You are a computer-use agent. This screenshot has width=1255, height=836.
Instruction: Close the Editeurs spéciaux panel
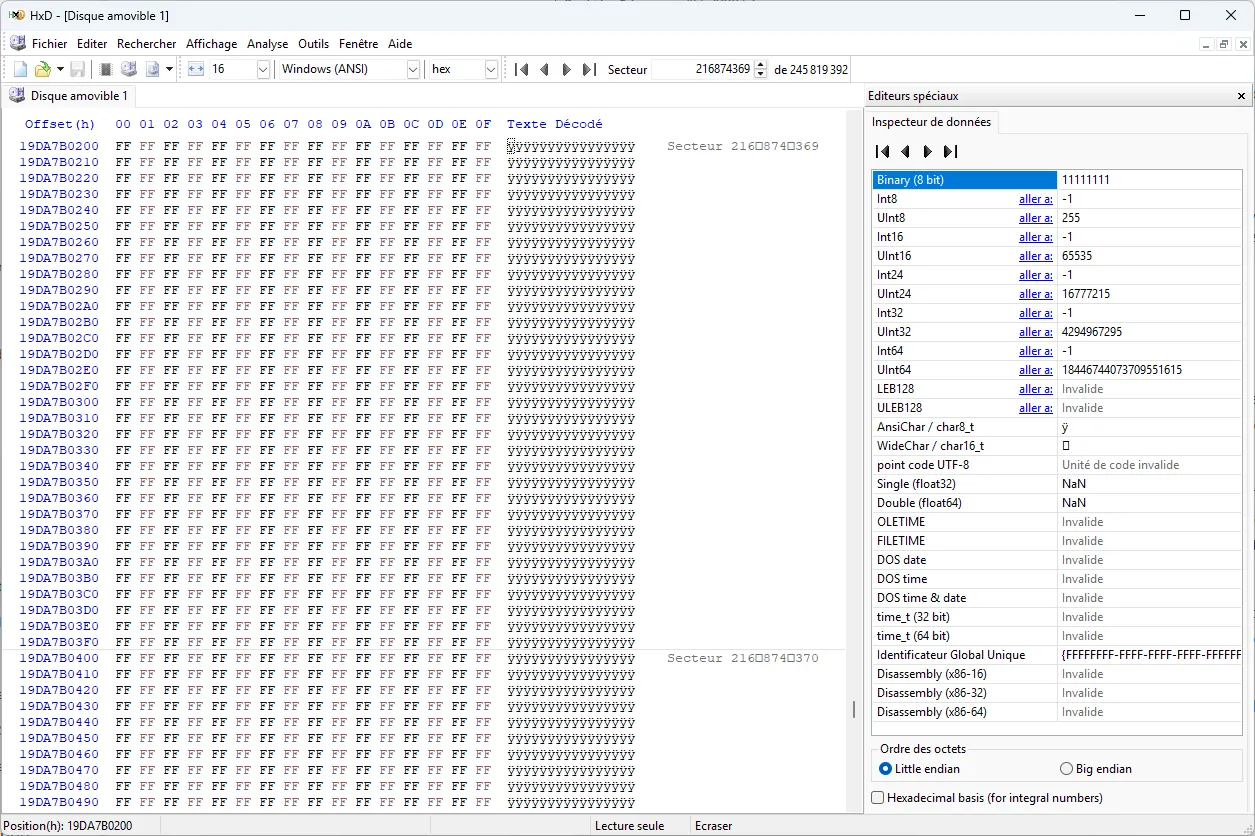point(1242,96)
